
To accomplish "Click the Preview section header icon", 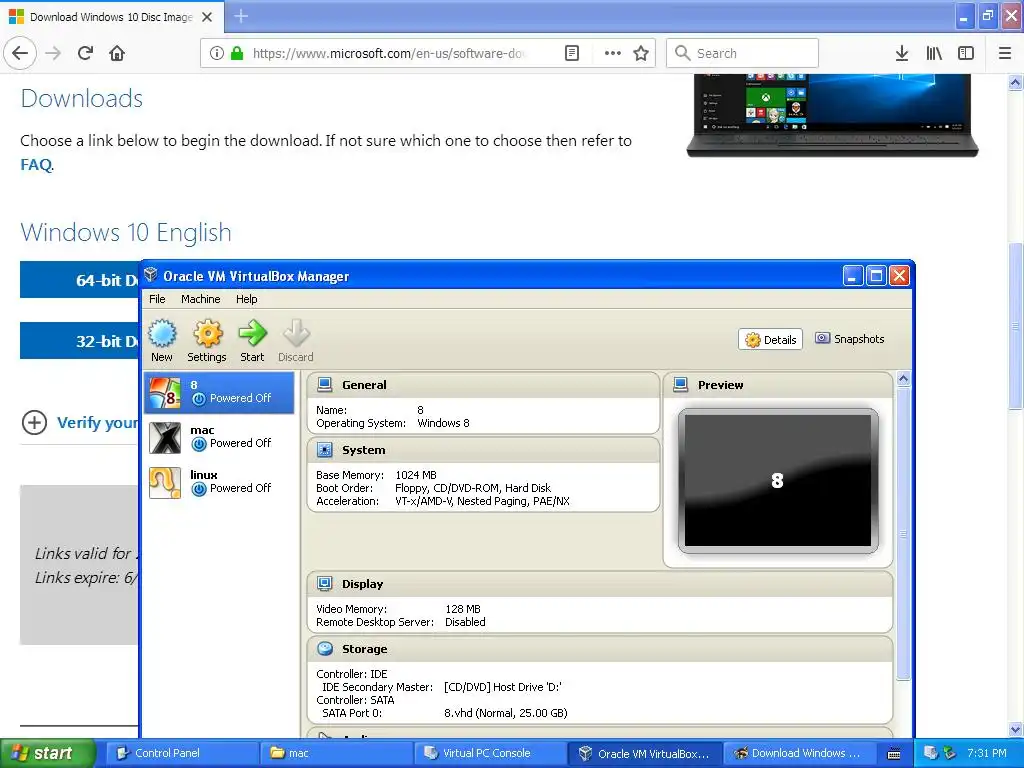I will (680, 385).
